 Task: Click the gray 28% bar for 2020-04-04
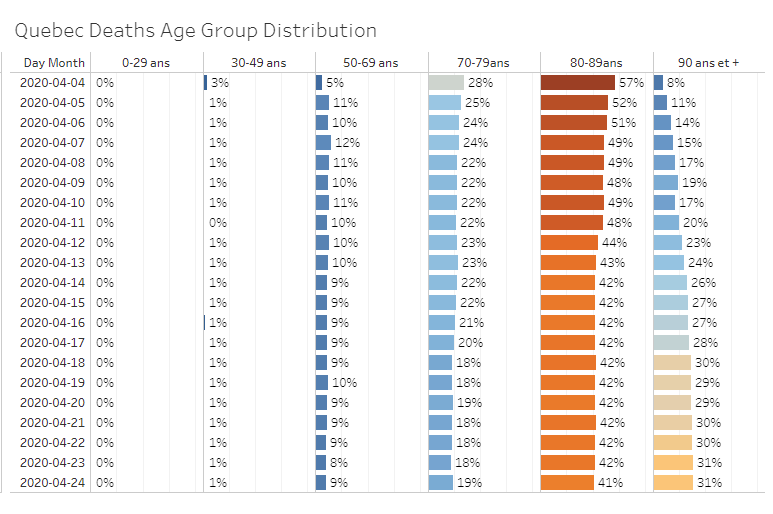coord(446,83)
